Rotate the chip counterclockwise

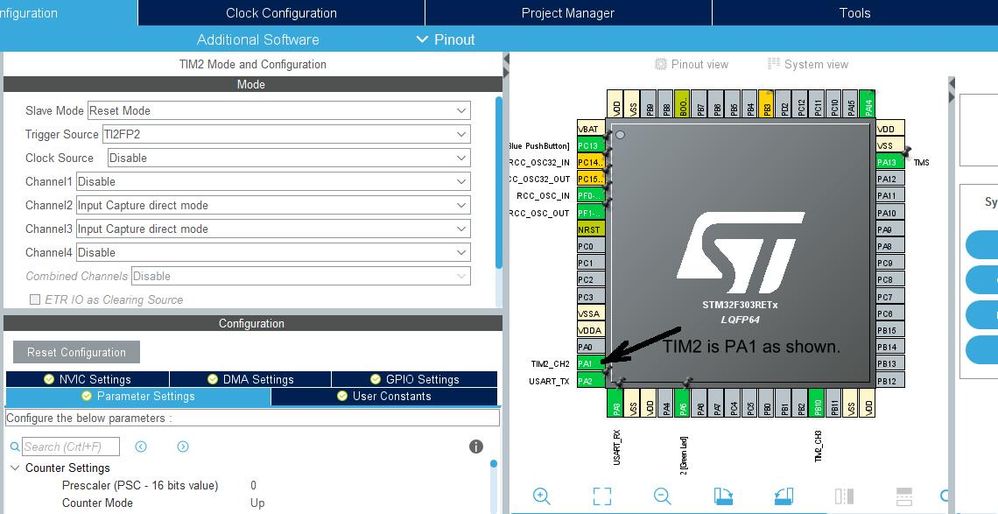pos(784,496)
